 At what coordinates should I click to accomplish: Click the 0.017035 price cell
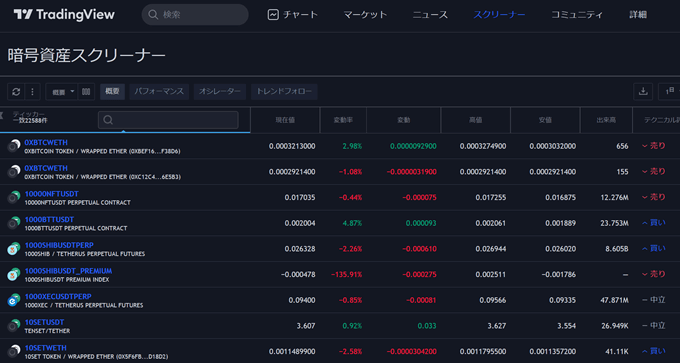tap(300, 197)
